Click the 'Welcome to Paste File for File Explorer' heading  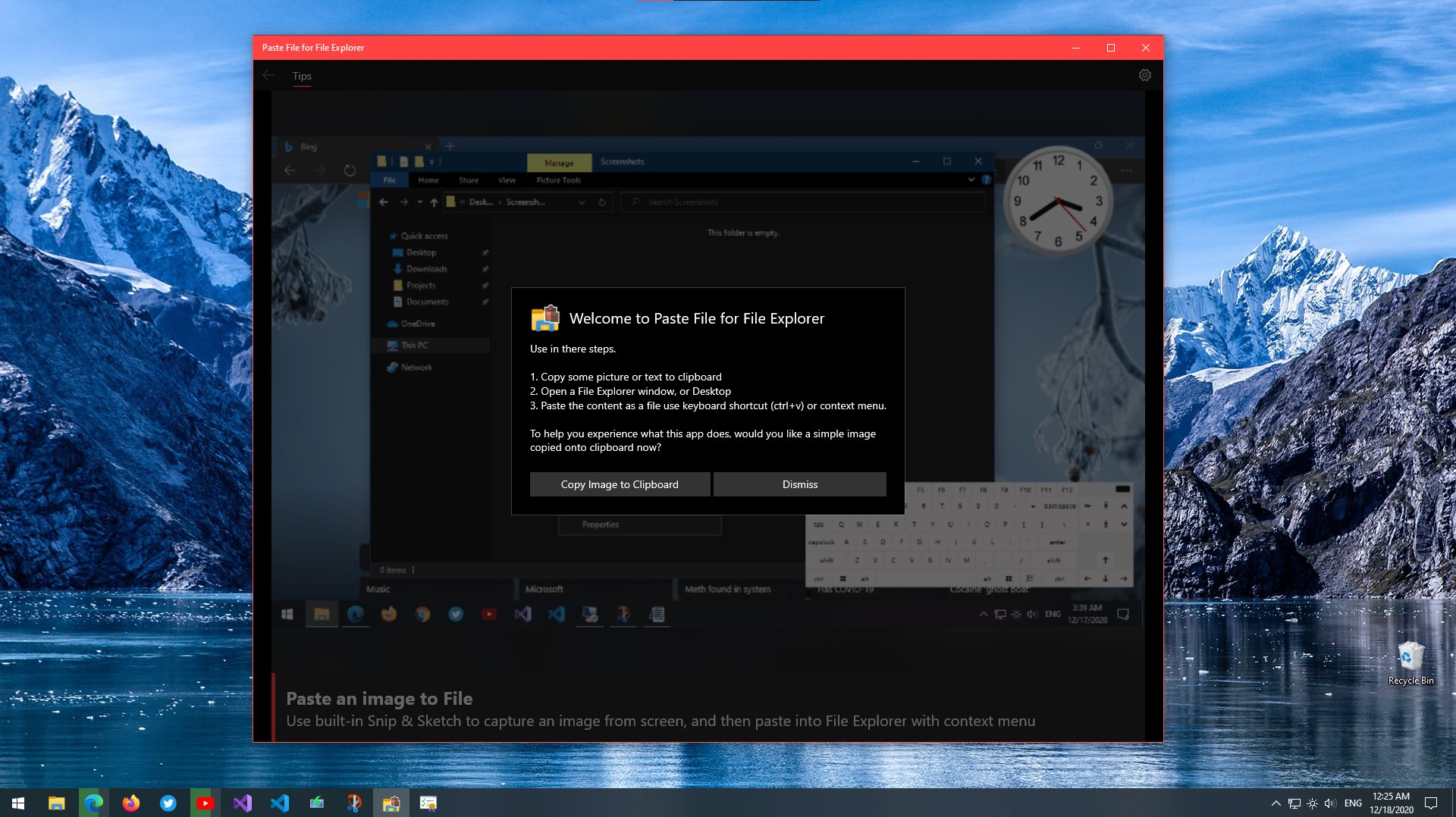[x=696, y=318]
